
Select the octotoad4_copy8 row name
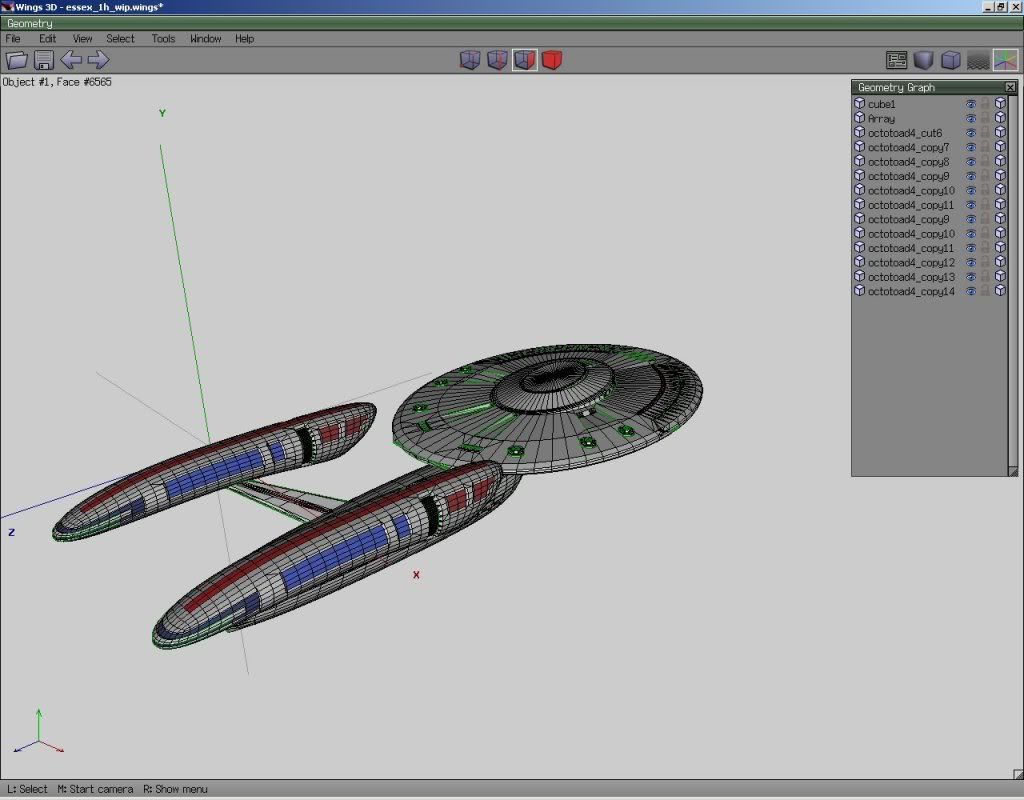pyautogui.click(x=908, y=161)
